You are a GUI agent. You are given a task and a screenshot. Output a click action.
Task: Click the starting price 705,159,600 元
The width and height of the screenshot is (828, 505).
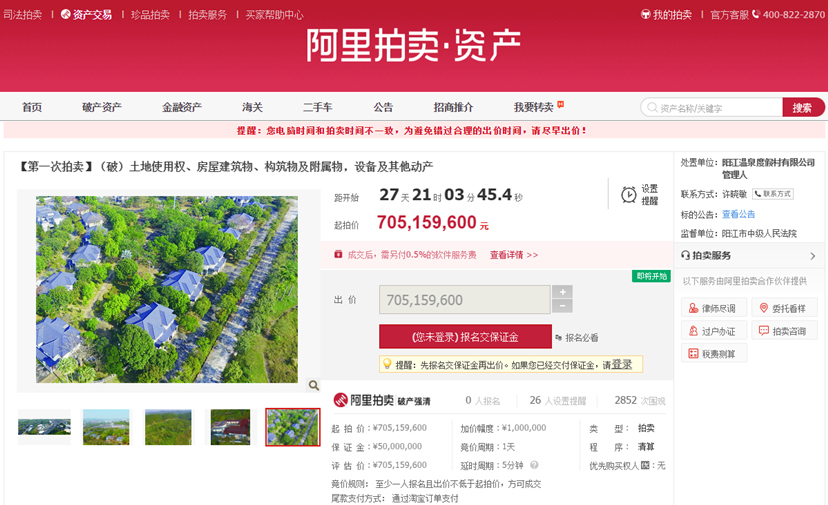point(432,222)
